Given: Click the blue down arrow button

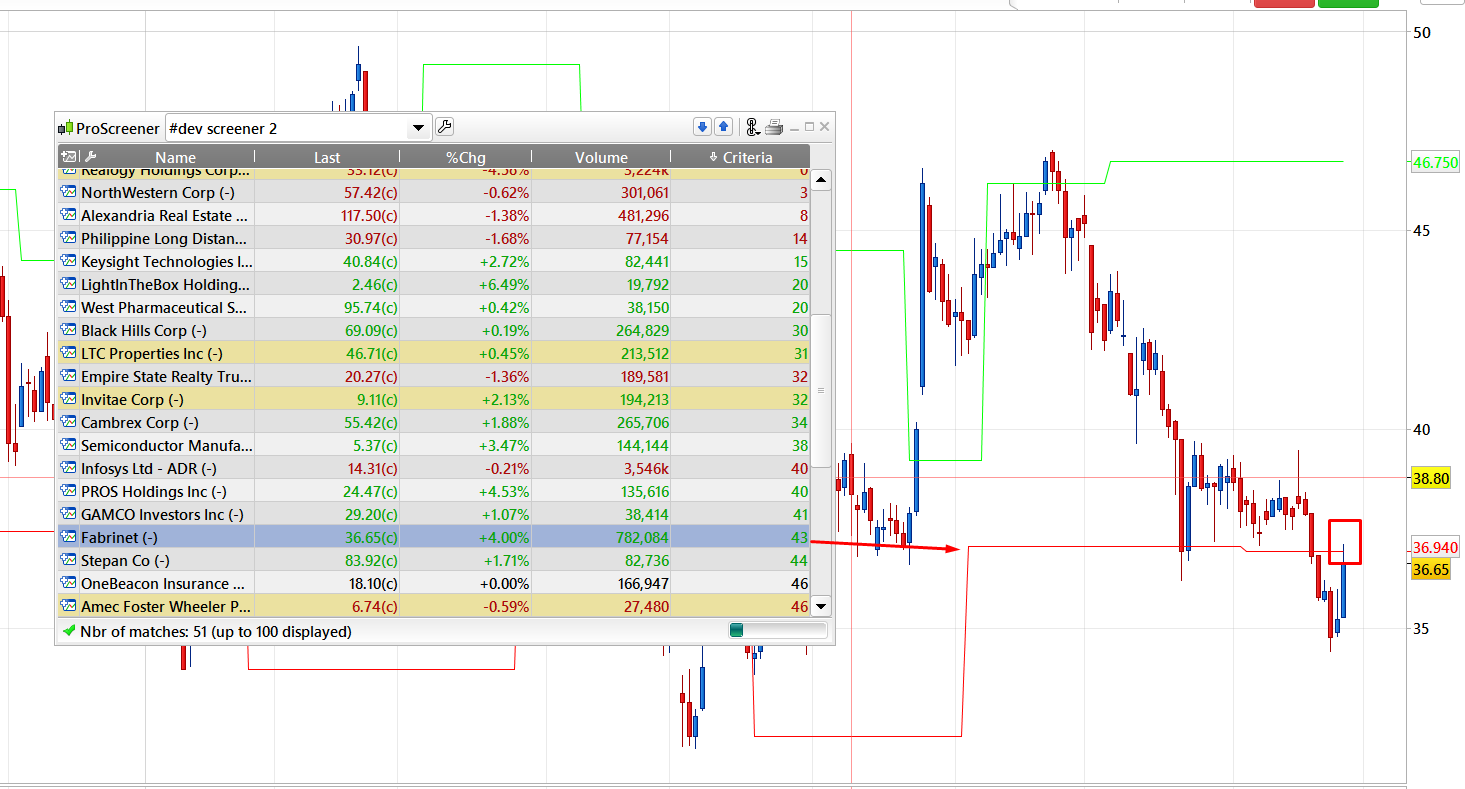Looking at the screenshot, I should click(702, 127).
